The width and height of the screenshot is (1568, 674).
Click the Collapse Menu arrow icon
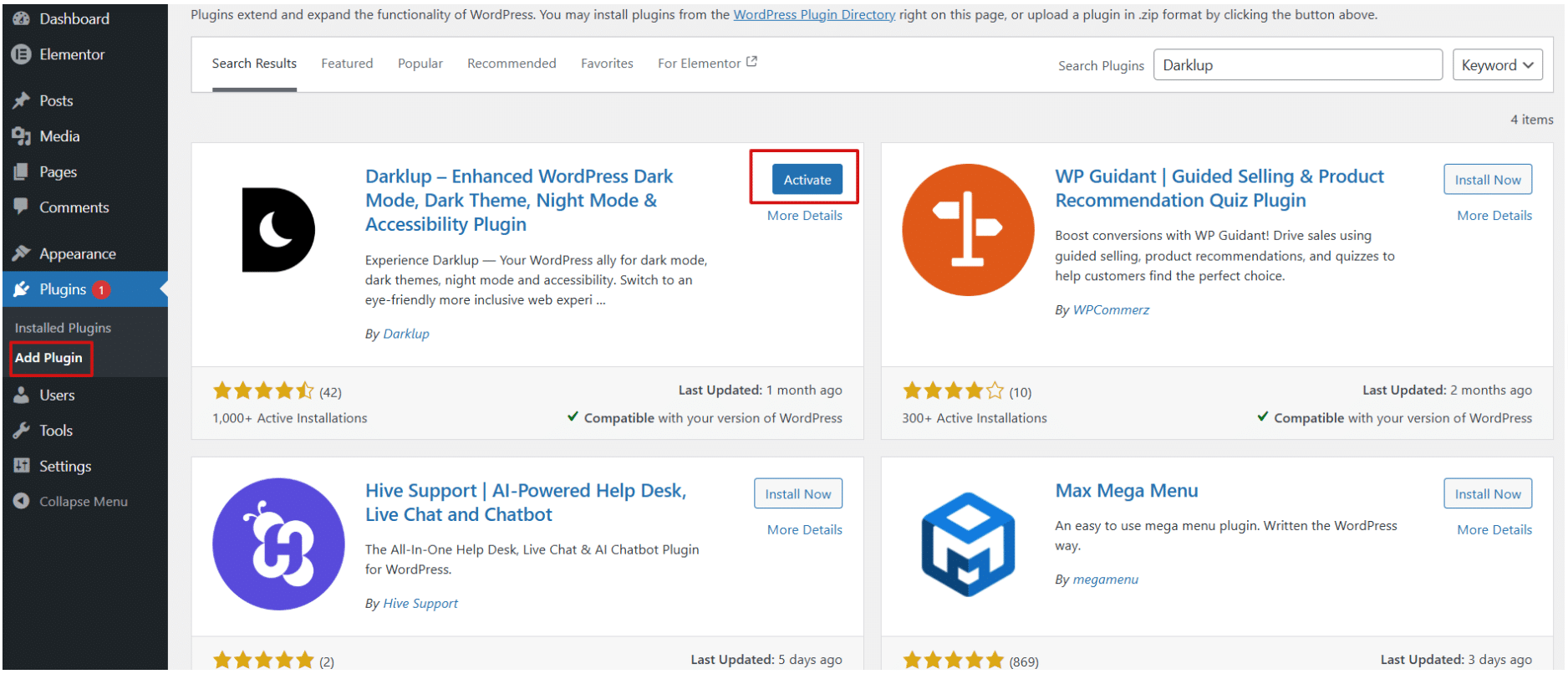[22, 501]
